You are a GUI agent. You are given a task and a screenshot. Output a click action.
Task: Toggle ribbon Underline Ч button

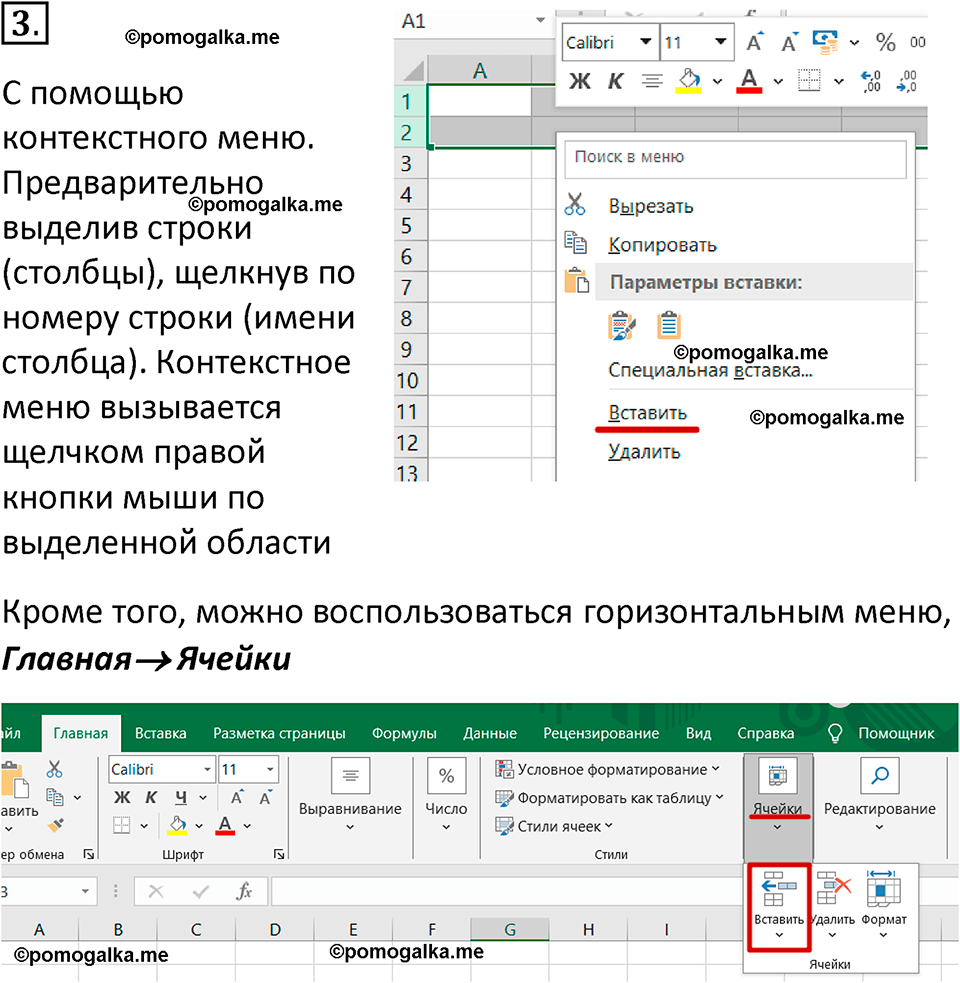tap(181, 797)
